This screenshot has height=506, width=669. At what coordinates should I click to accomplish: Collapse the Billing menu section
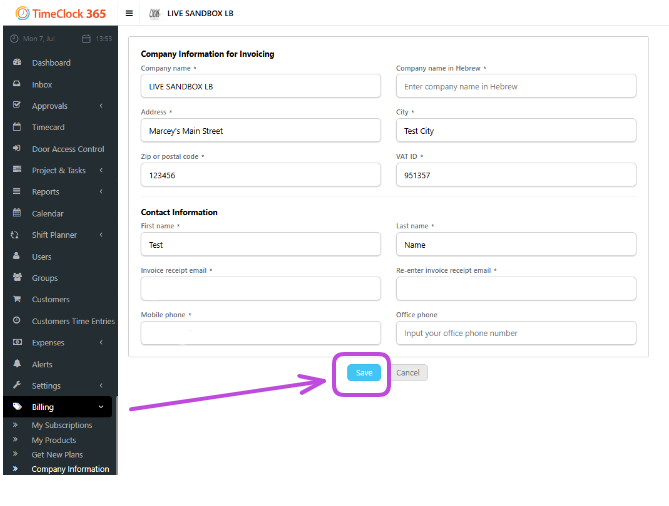101,407
